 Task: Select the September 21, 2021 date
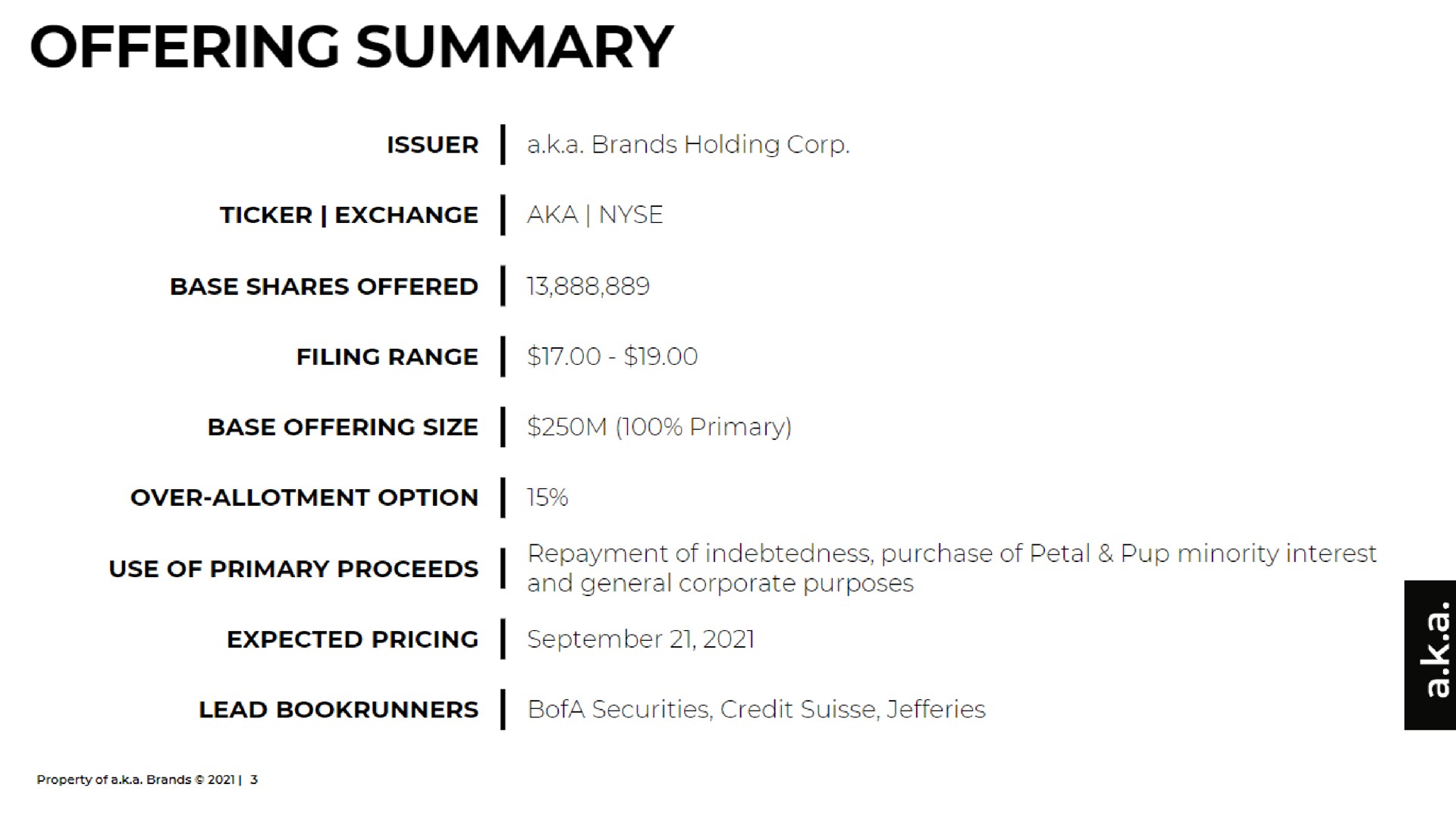click(641, 639)
